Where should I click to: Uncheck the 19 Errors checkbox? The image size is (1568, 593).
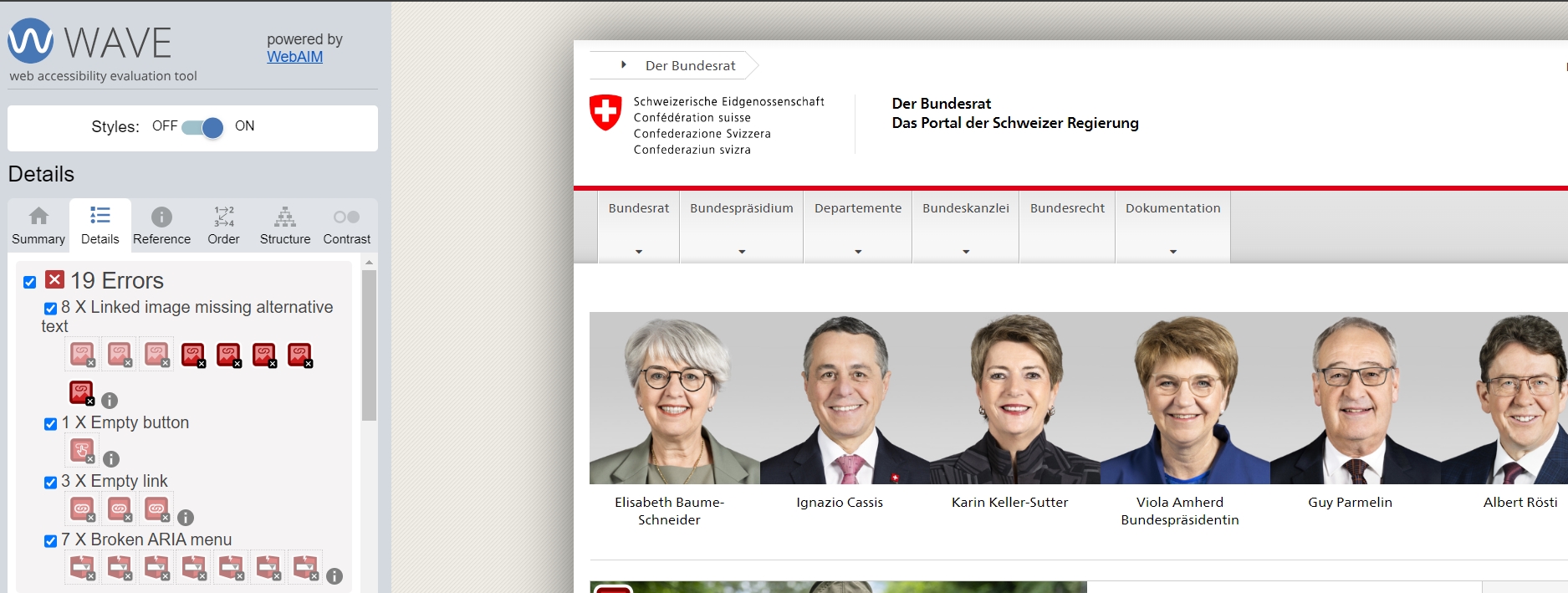pos(29,282)
